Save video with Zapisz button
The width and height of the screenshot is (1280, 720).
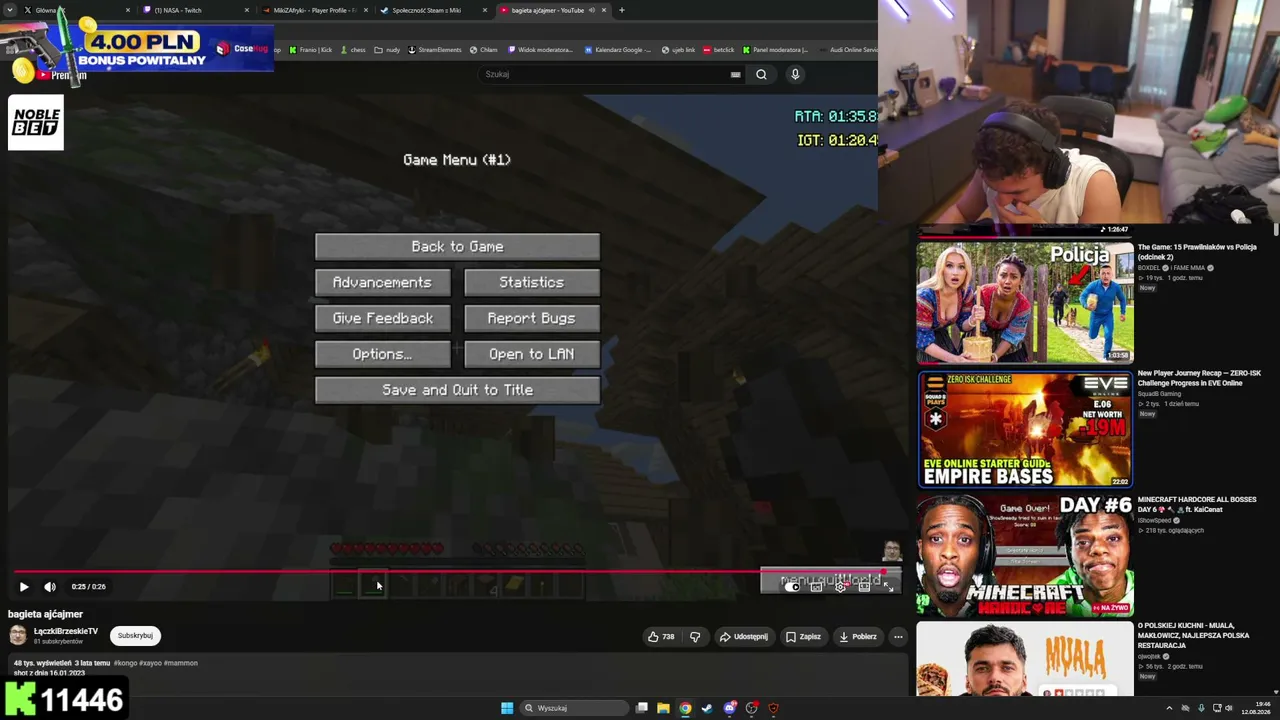click(x=803, y=636)
